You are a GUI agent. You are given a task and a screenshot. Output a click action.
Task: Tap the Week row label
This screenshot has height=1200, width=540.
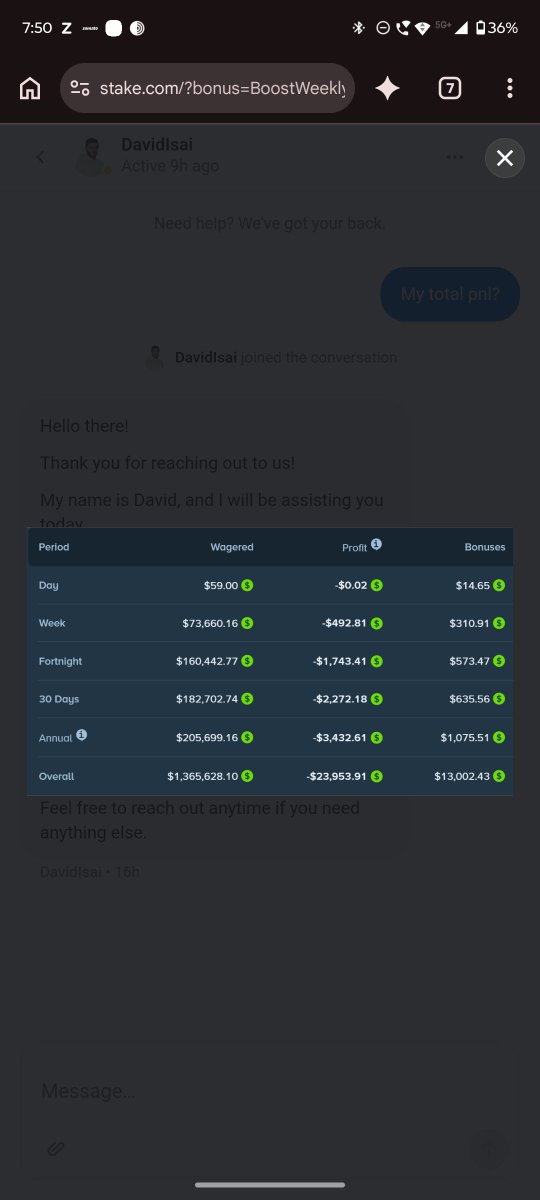coord(52,623)
